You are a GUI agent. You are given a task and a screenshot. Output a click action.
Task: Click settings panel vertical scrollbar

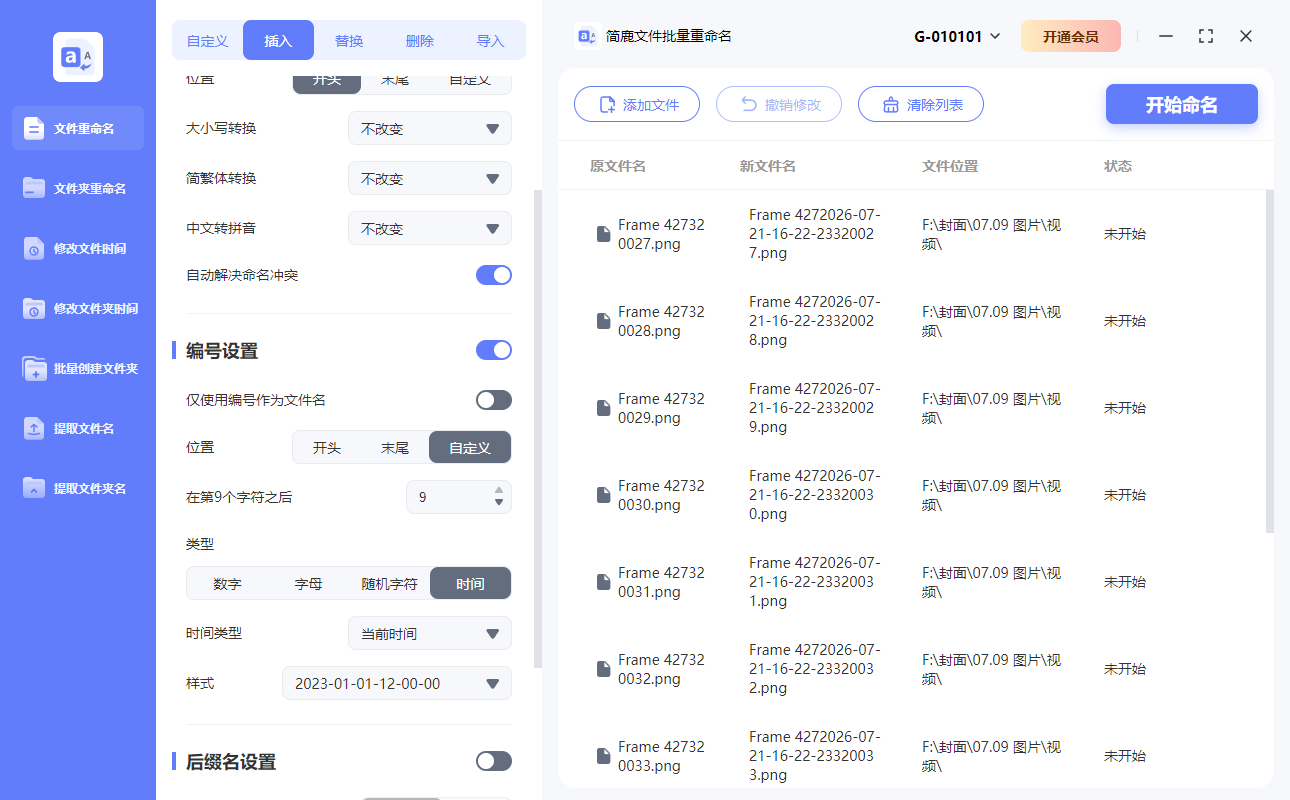point(538,428)
